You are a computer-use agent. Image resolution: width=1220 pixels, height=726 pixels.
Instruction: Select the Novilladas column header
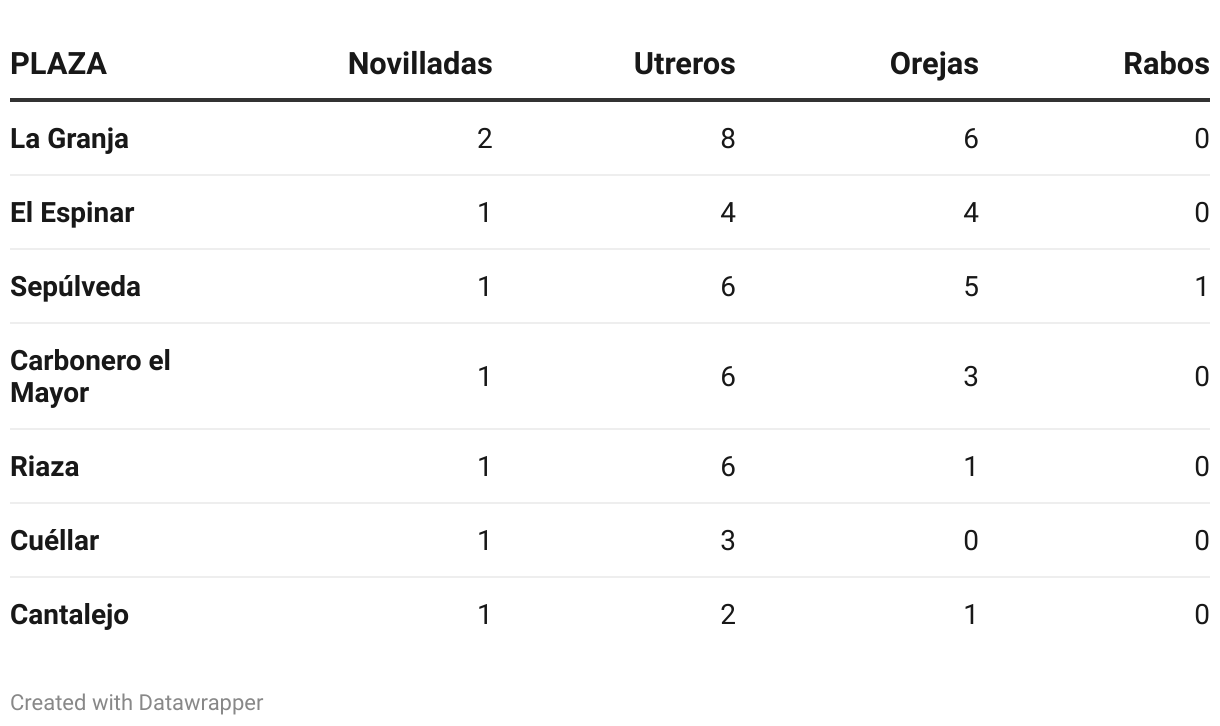tap(420, 64)
